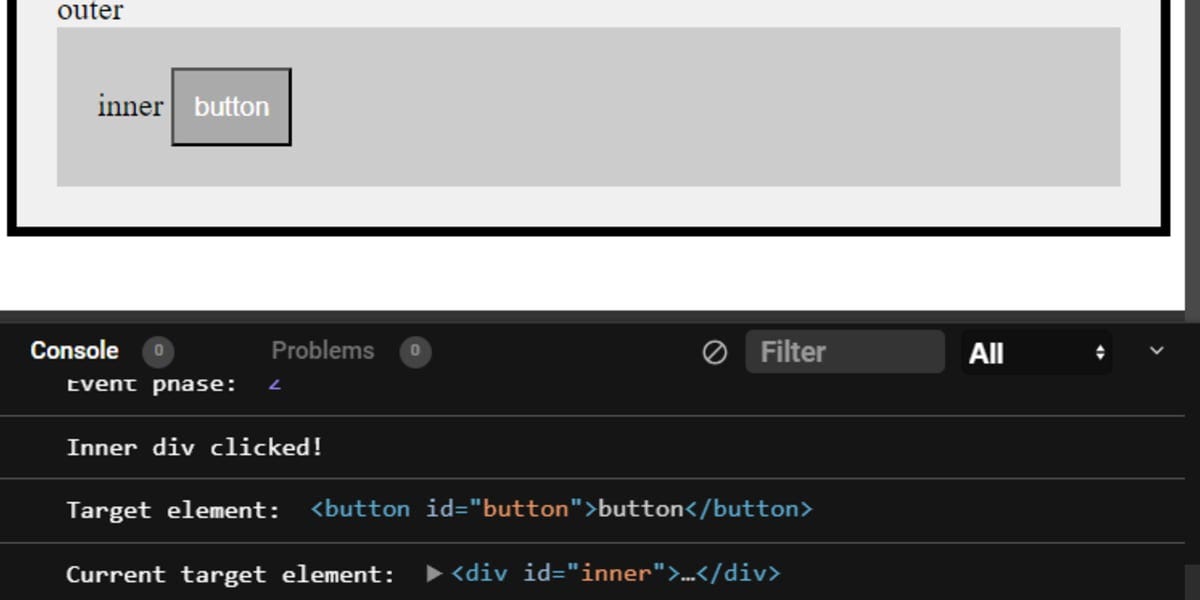Click the gray "button" button
This screenshot has height=600, width=1200.
(x=231, y=107)
